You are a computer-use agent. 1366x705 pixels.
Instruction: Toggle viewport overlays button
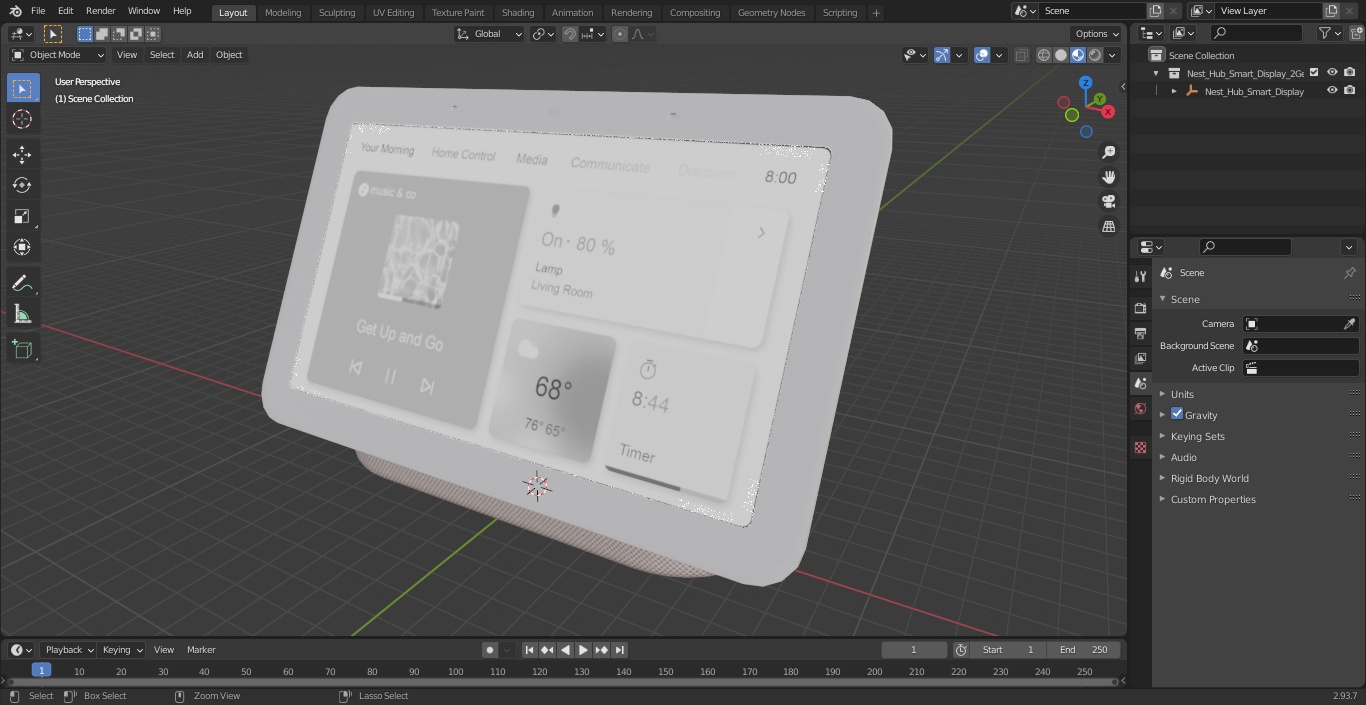pos(982,55)
